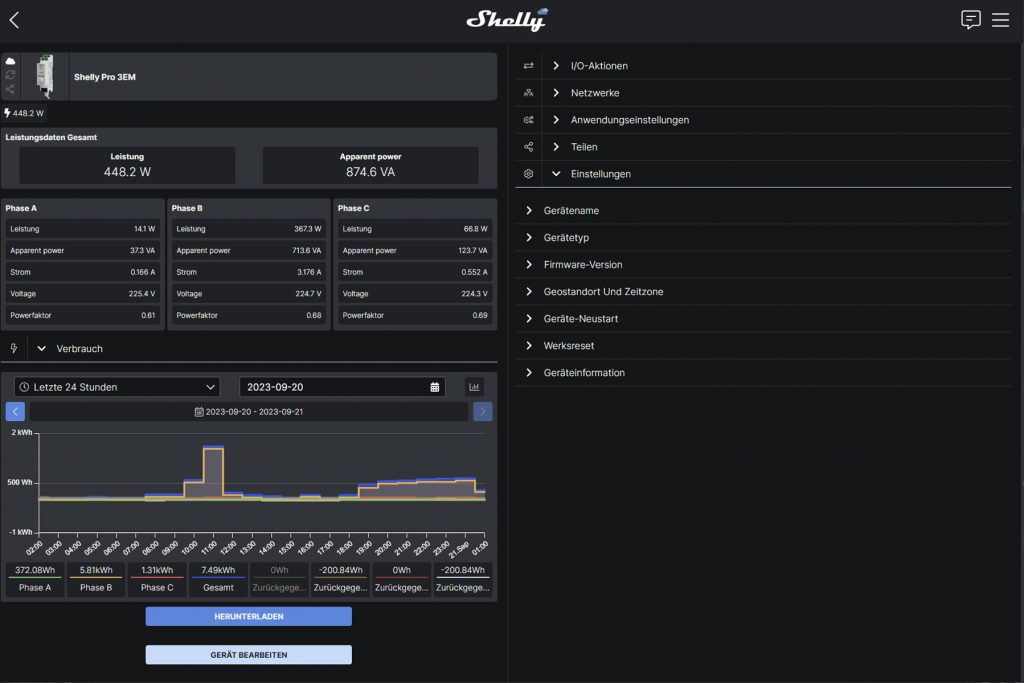Viewport: 1024px width, 683px height.
Task: Click the network icon beside Netzwerke
Action: [528, 92]
